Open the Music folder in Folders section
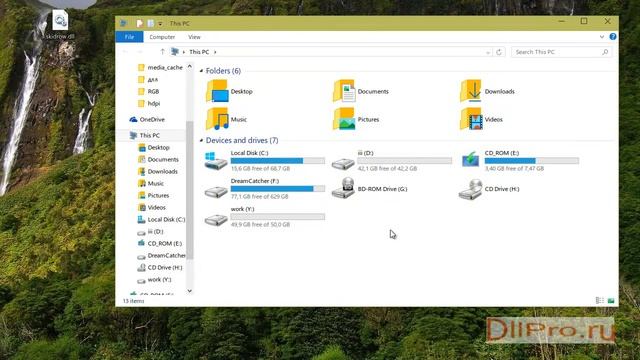 [x=227, y=119]
